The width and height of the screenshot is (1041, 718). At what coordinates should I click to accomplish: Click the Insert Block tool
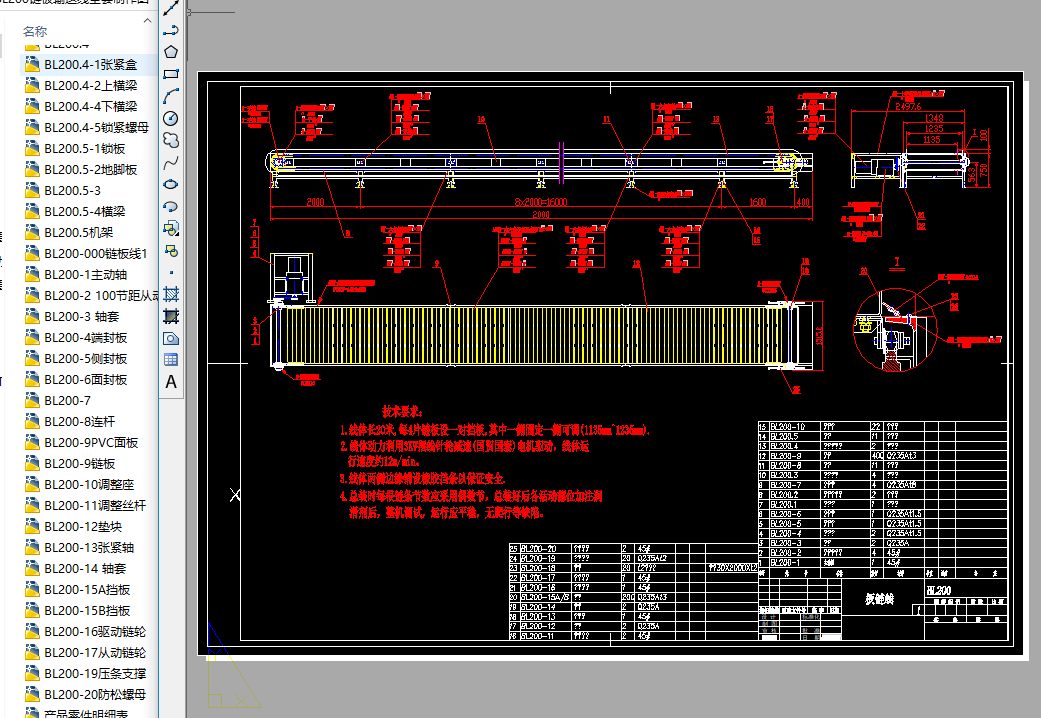pos(171,228)
